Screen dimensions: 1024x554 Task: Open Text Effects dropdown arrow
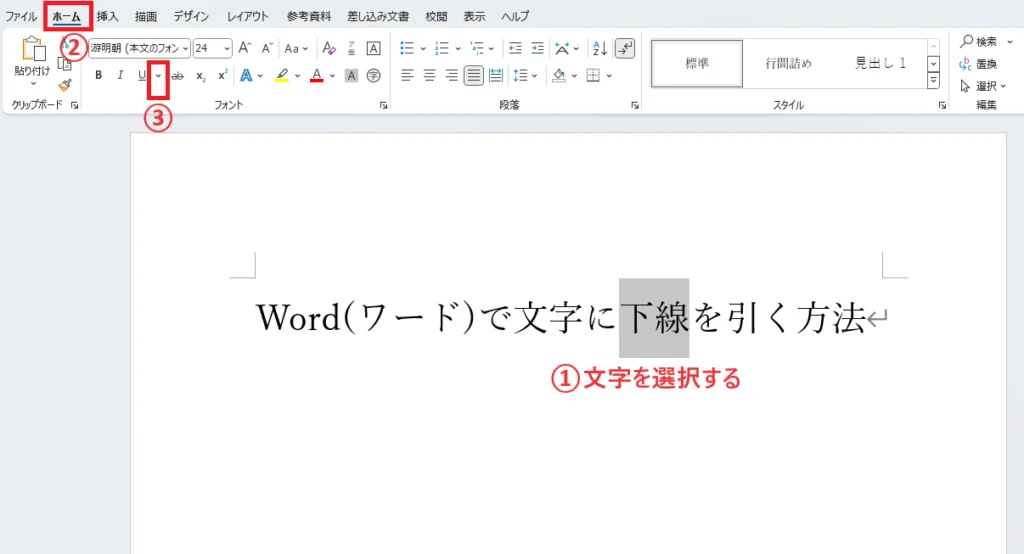pos(260,76)
